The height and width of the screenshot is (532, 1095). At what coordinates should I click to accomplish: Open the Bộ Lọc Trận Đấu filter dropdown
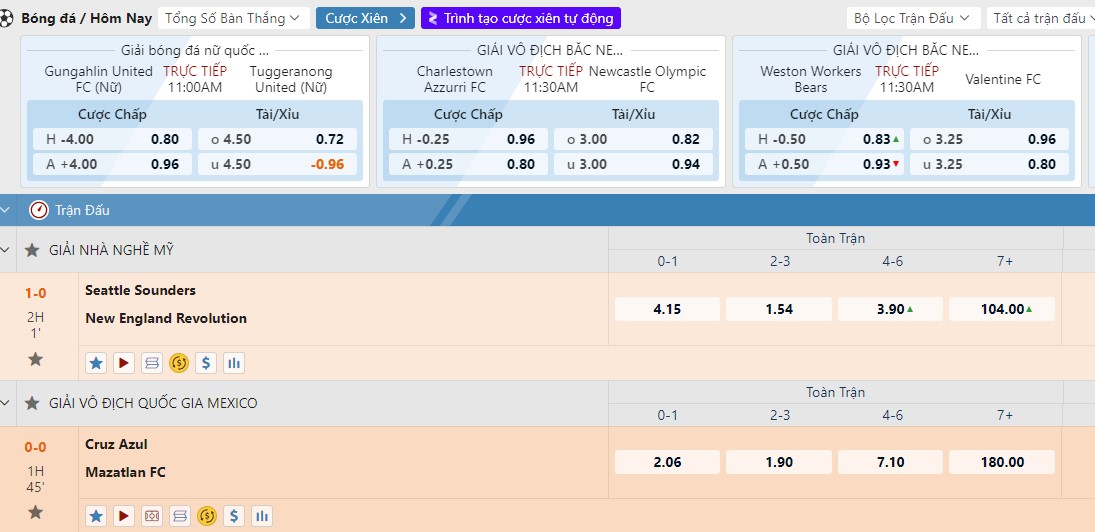point(912,18)
